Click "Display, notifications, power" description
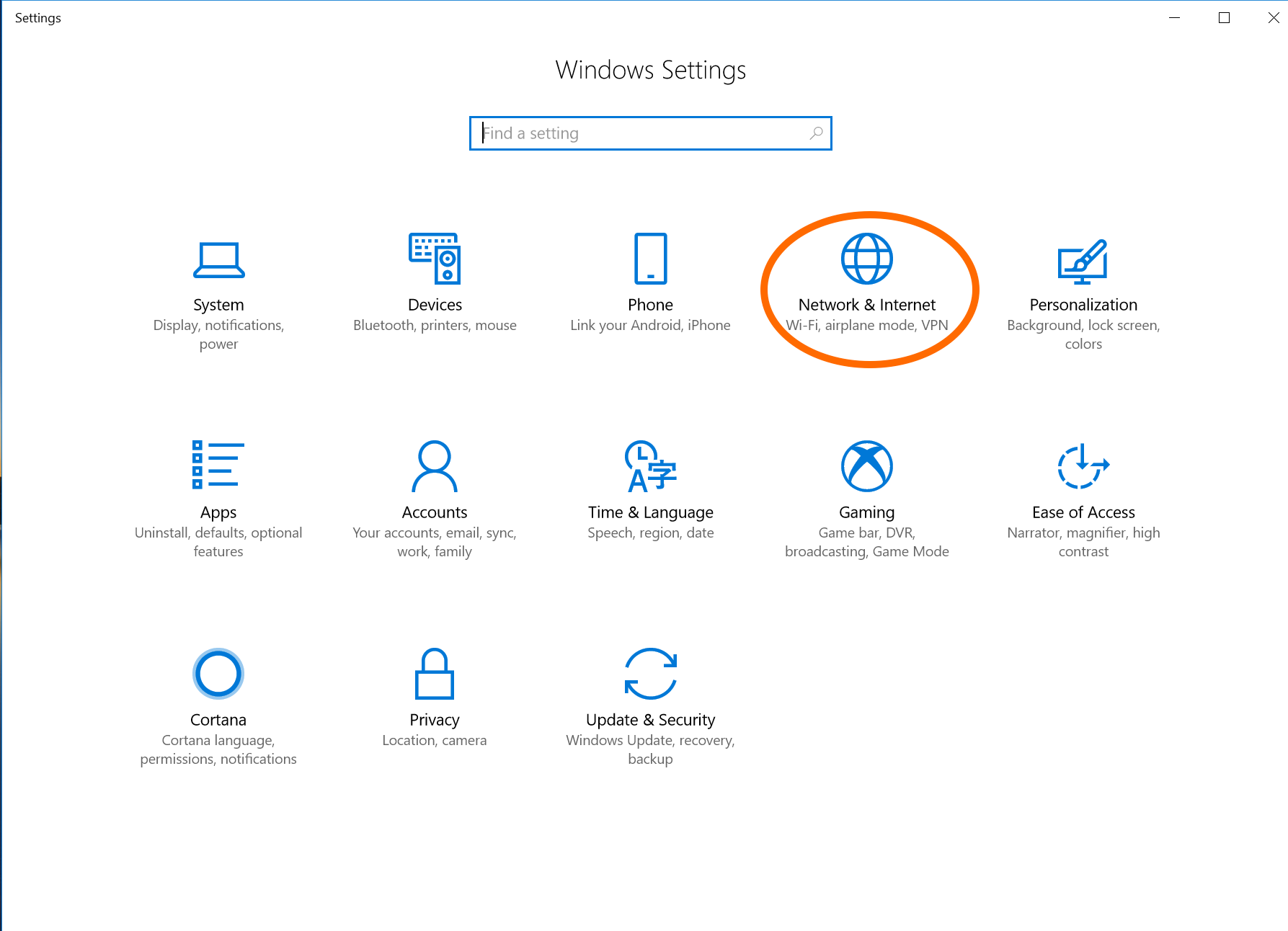The width and height of the screenshot is (1288, 931). pos(218,334)
